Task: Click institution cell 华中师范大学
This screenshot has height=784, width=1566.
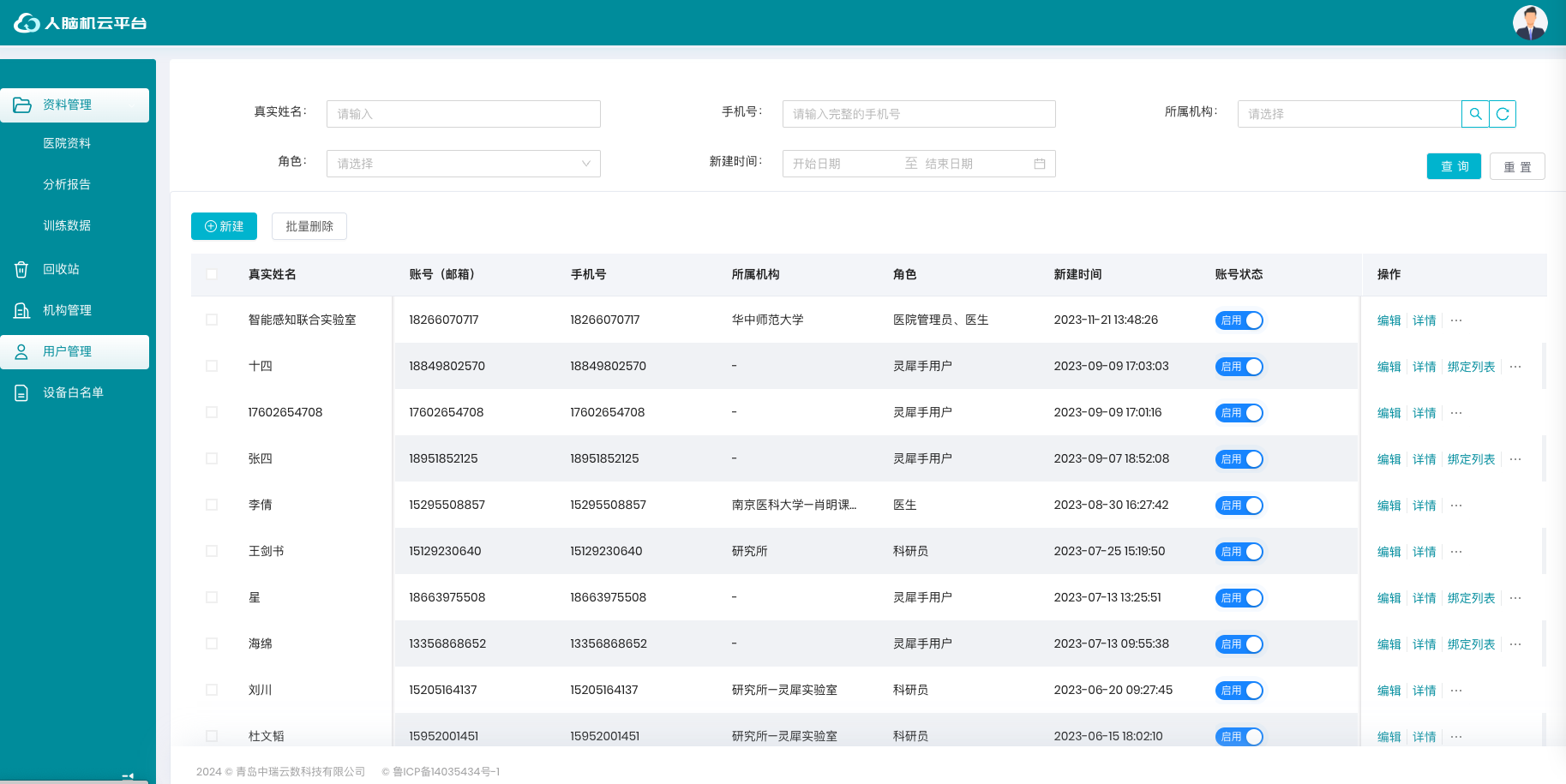Action: pos(767,320)
